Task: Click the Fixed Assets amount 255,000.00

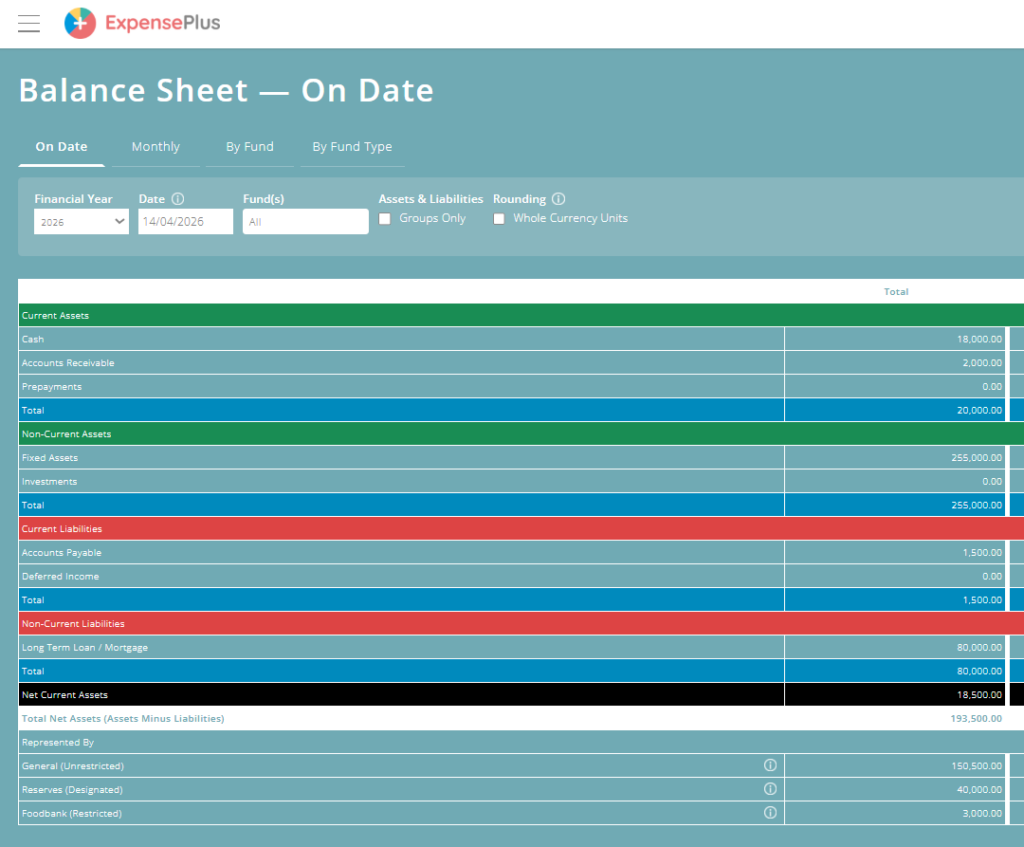Action: point(976,458)
